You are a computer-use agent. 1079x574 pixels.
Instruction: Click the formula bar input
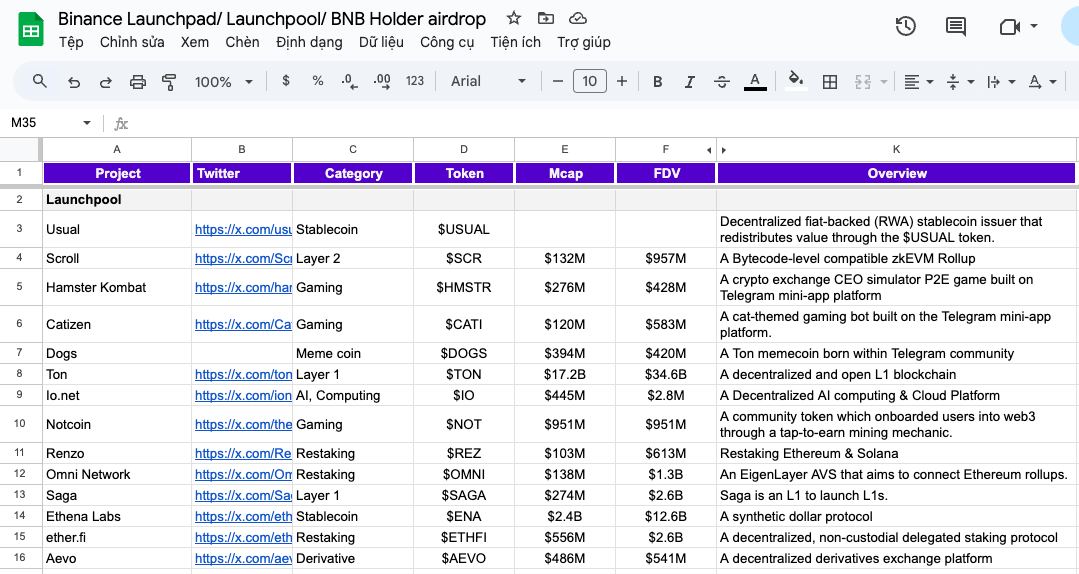(602, 123)
